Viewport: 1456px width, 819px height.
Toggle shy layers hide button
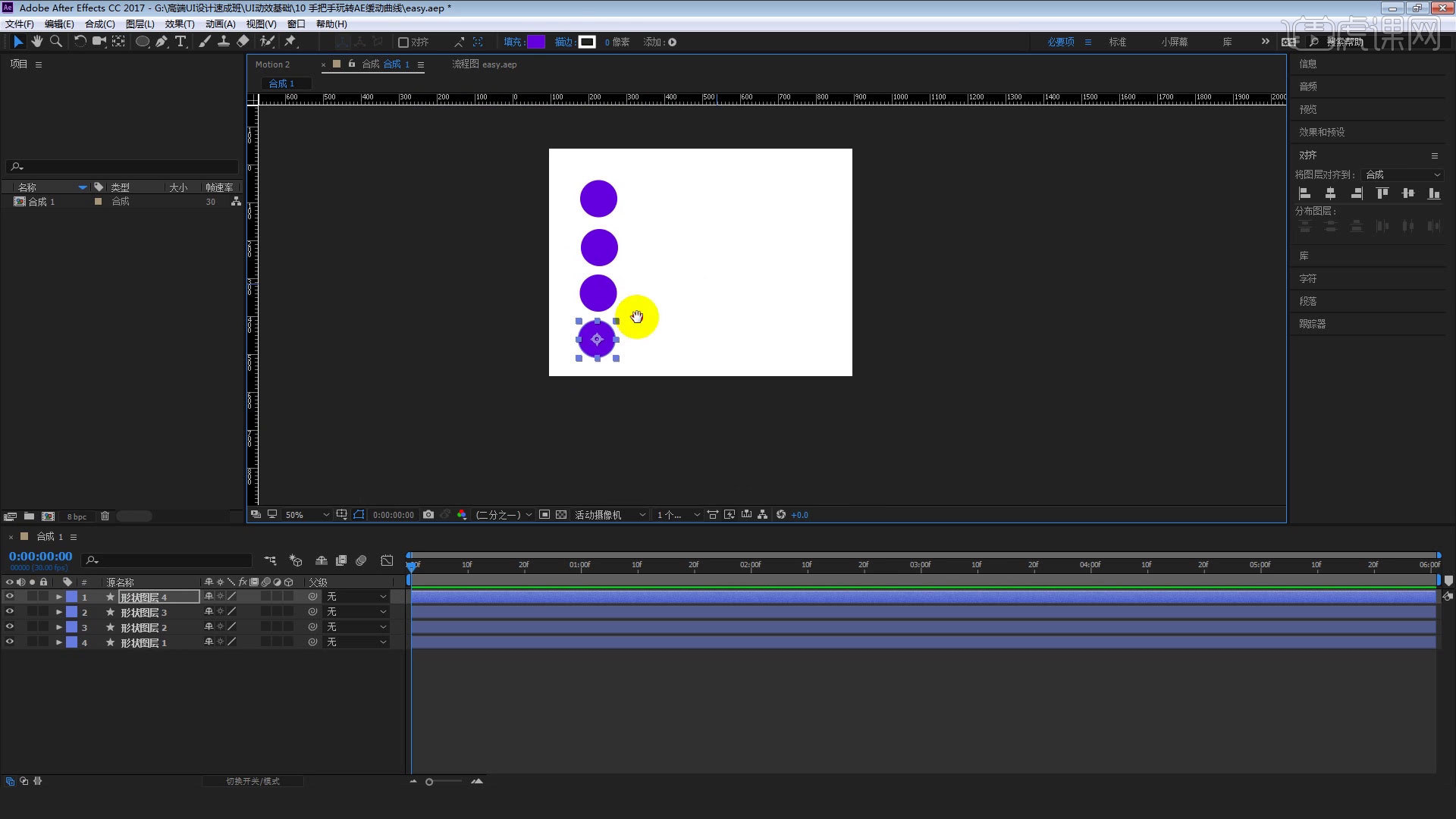coord(322,560)
